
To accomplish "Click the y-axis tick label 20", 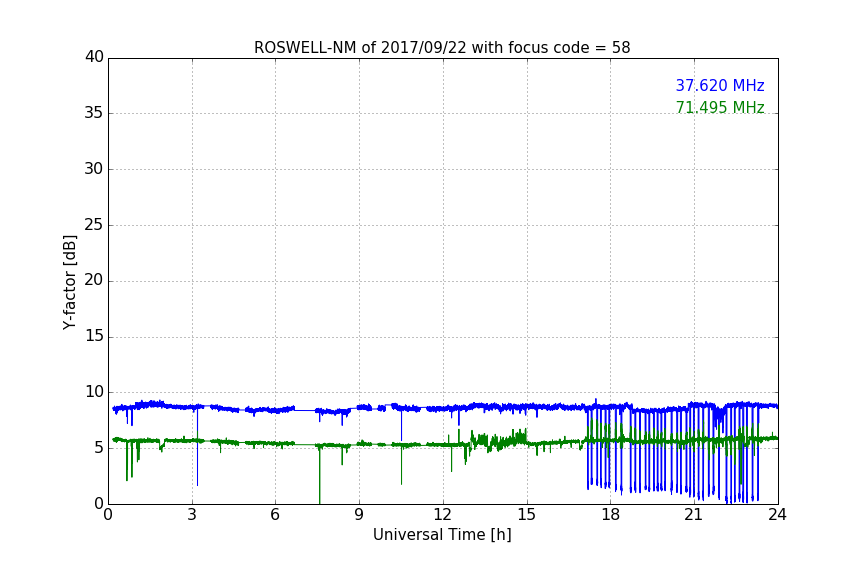I will (94, 281).
